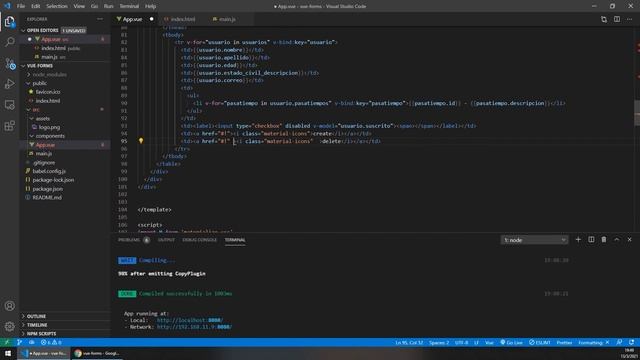
Task: Open package.json in explorer
Action: (48, 189)
